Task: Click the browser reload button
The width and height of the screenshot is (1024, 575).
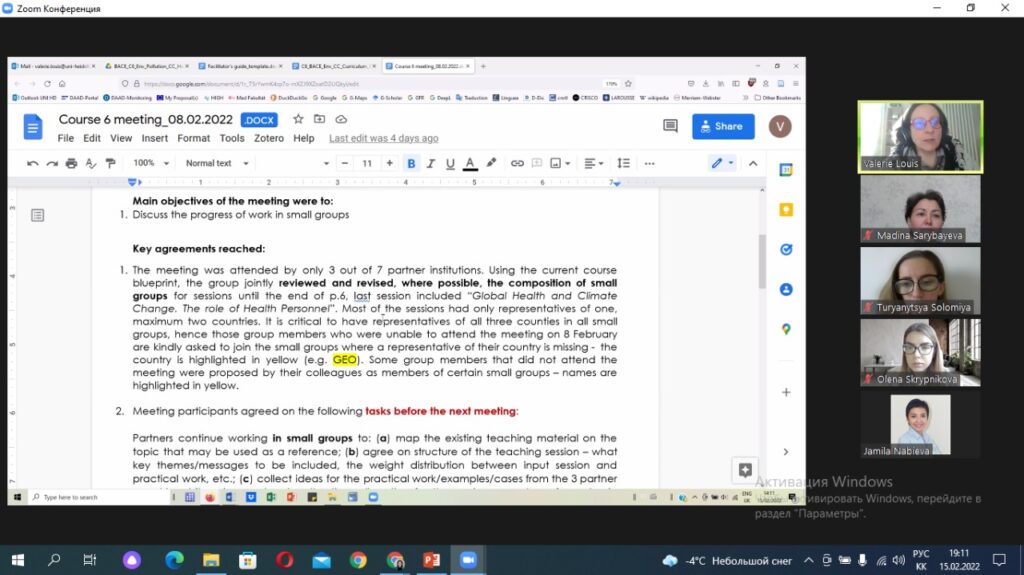Action: [47, 84]
